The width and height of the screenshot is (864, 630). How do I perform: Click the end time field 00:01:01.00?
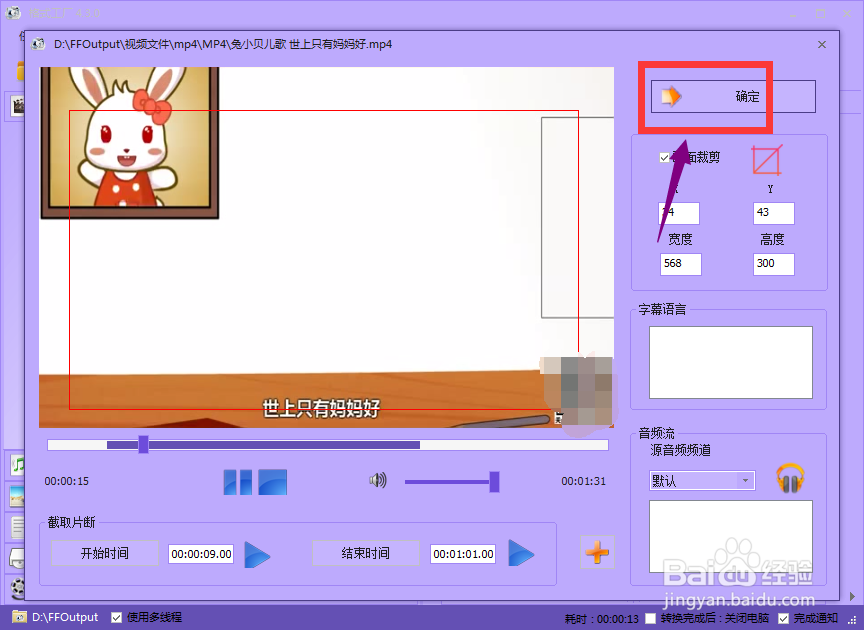tap(463, 554)
